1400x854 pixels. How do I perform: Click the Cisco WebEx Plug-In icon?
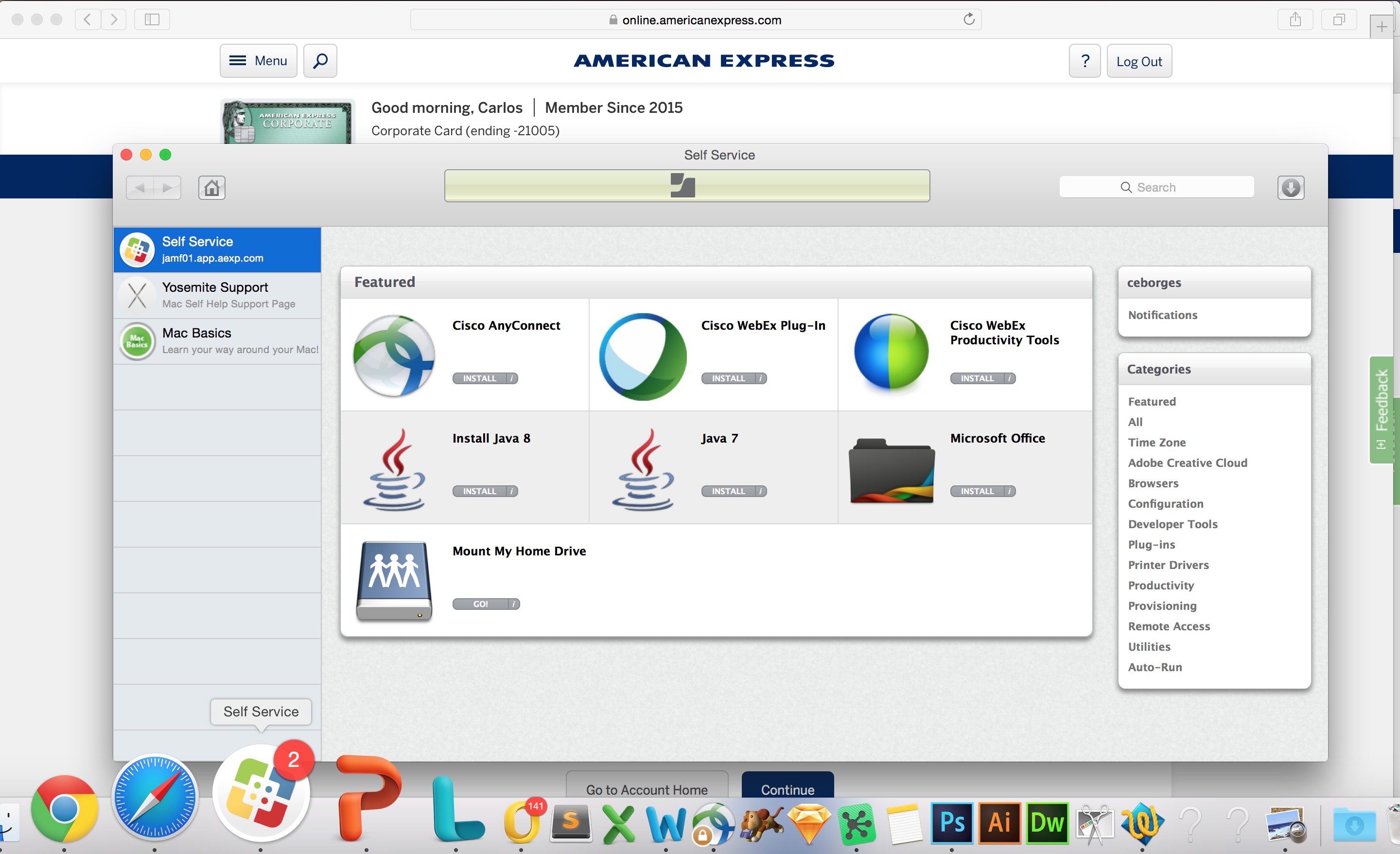coord(643,356)
